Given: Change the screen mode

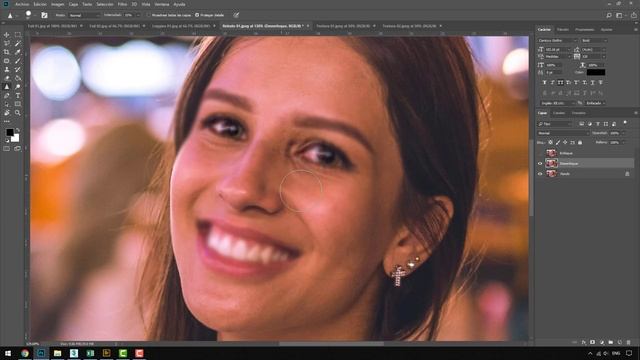Looking at the screenshot, I should 18,149.
